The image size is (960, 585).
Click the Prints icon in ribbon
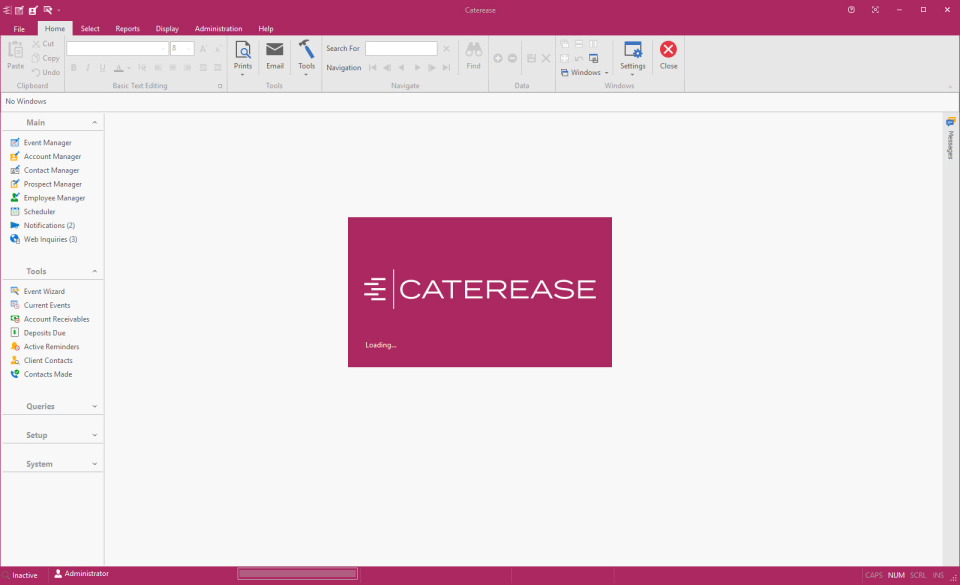(x=243, y=50)
